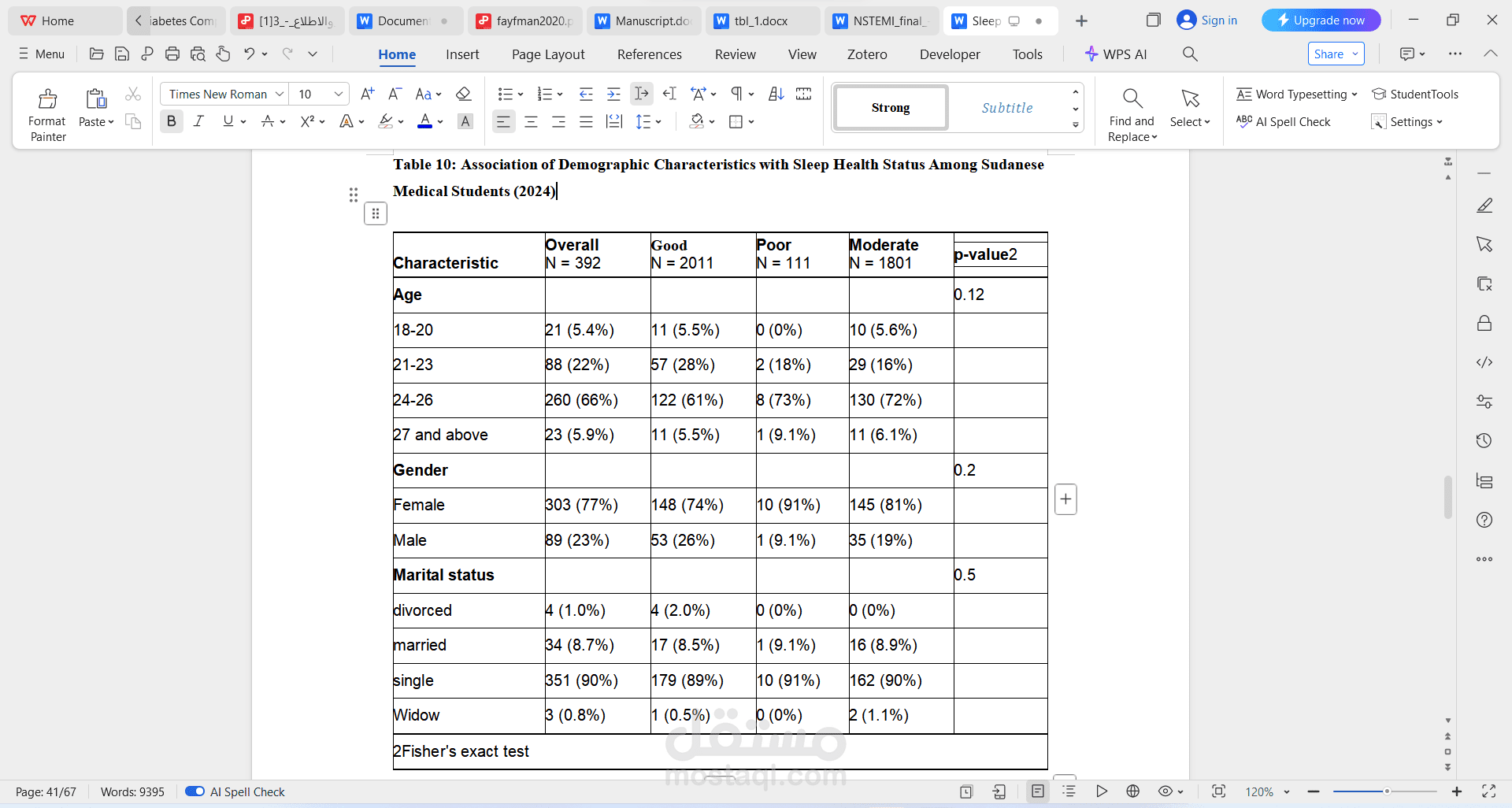The height and width of the screenshot is (808, 1512).
Task: Toggle Bold formatting
Action: pos(171,121)
